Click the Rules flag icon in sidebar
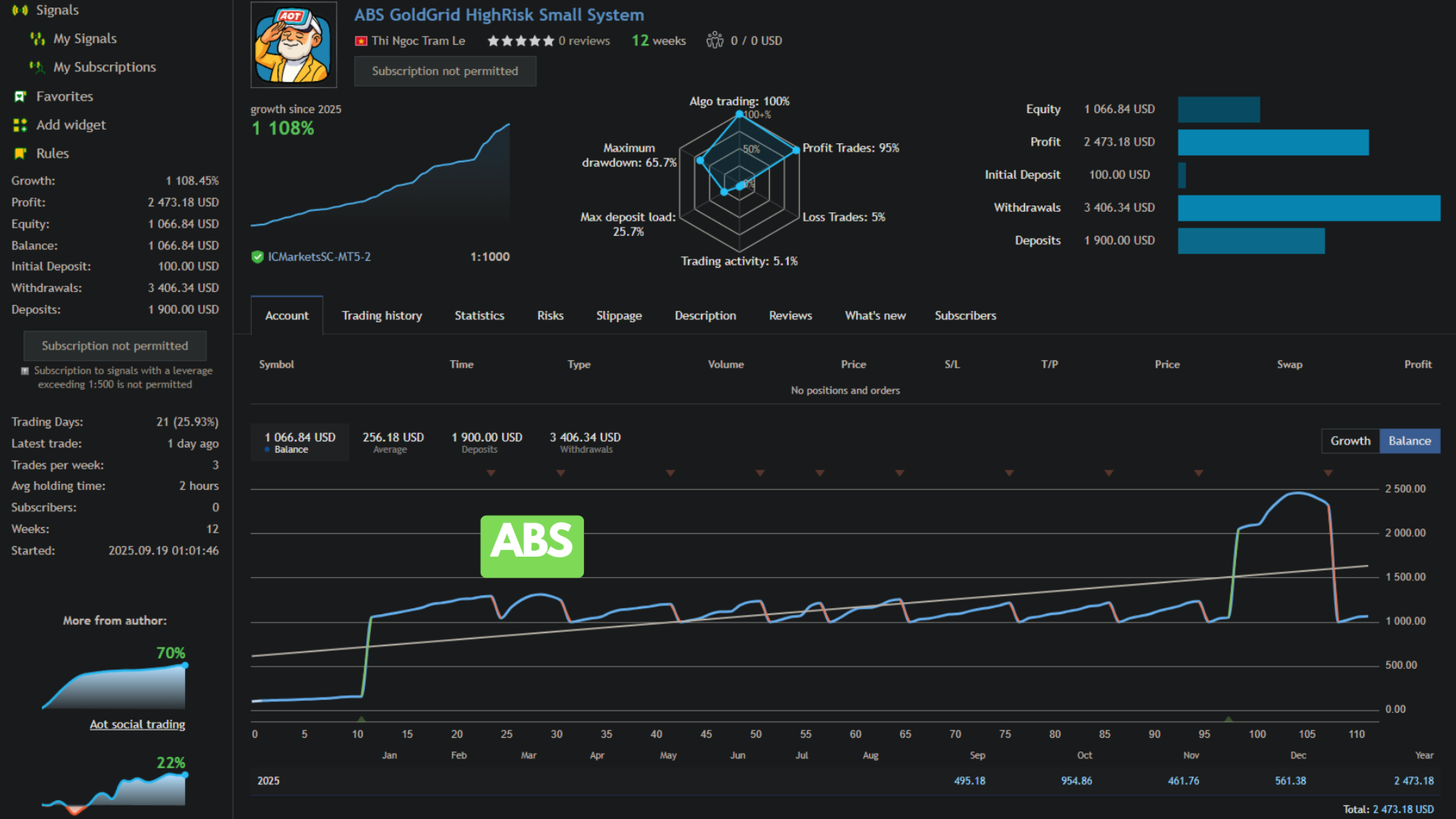 20,153
